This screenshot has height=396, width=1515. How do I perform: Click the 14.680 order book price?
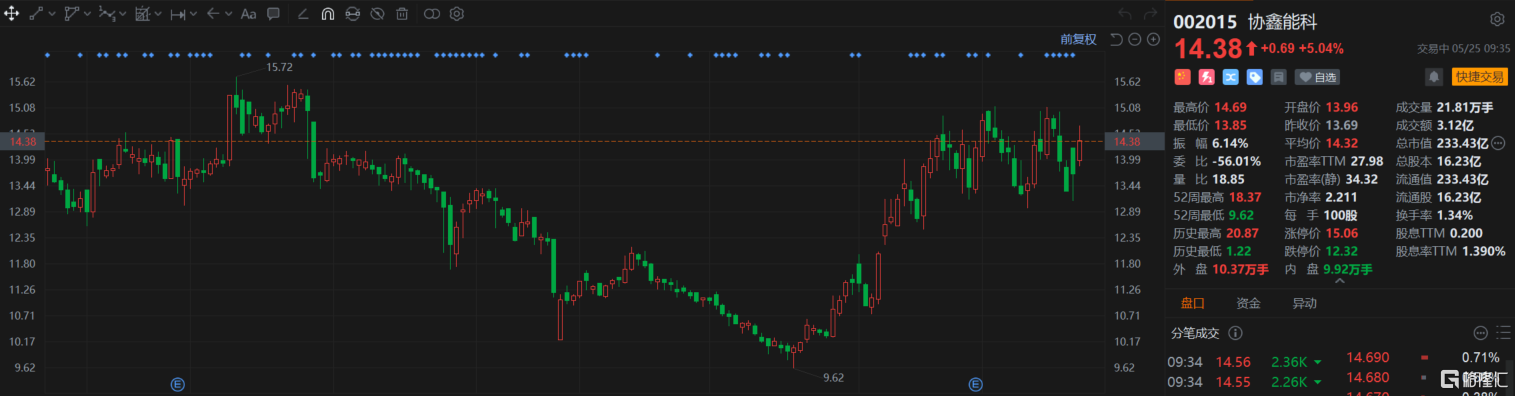pos(1368,376)
